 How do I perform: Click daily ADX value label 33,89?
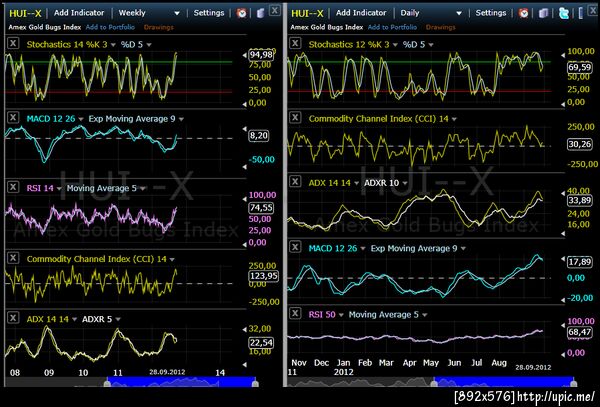click(580, 200)
